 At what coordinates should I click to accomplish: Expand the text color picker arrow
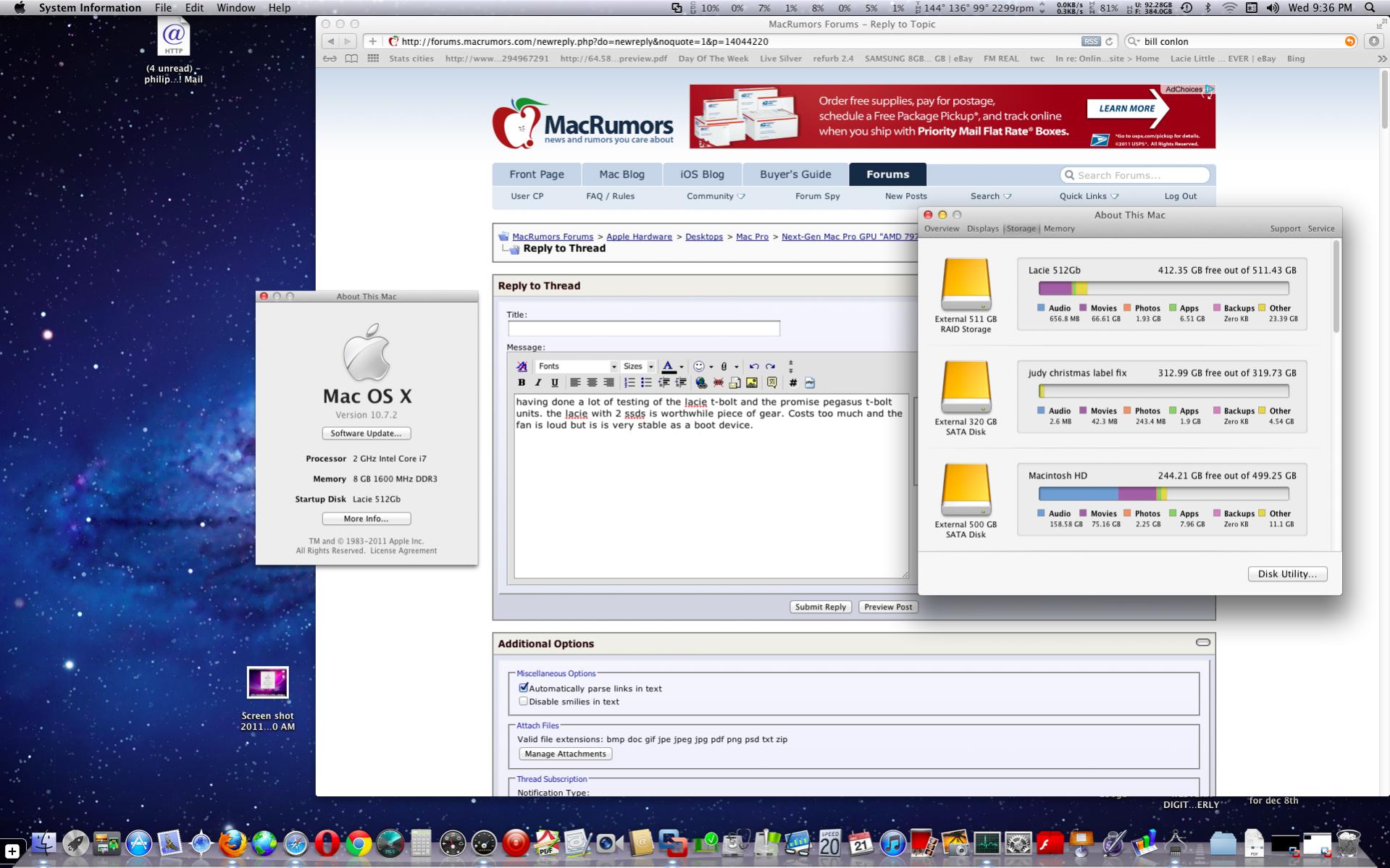tap(682, 367)
